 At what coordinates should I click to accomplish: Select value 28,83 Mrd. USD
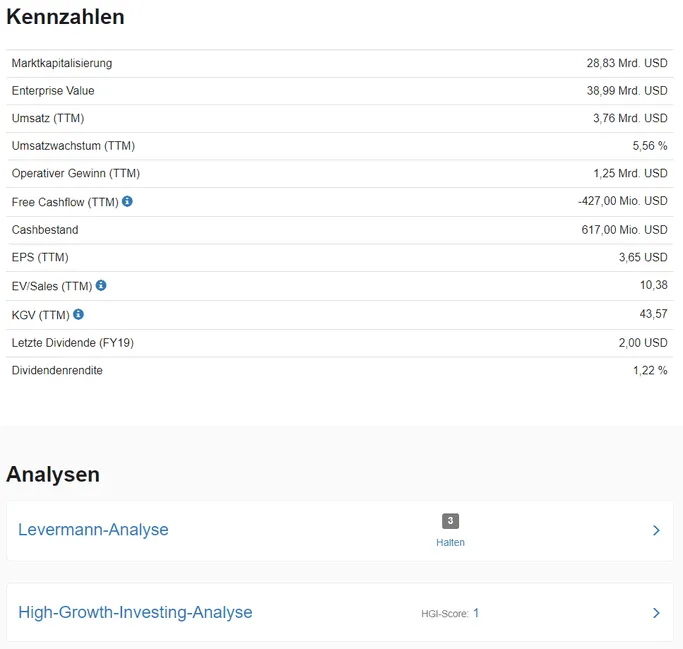627,63
